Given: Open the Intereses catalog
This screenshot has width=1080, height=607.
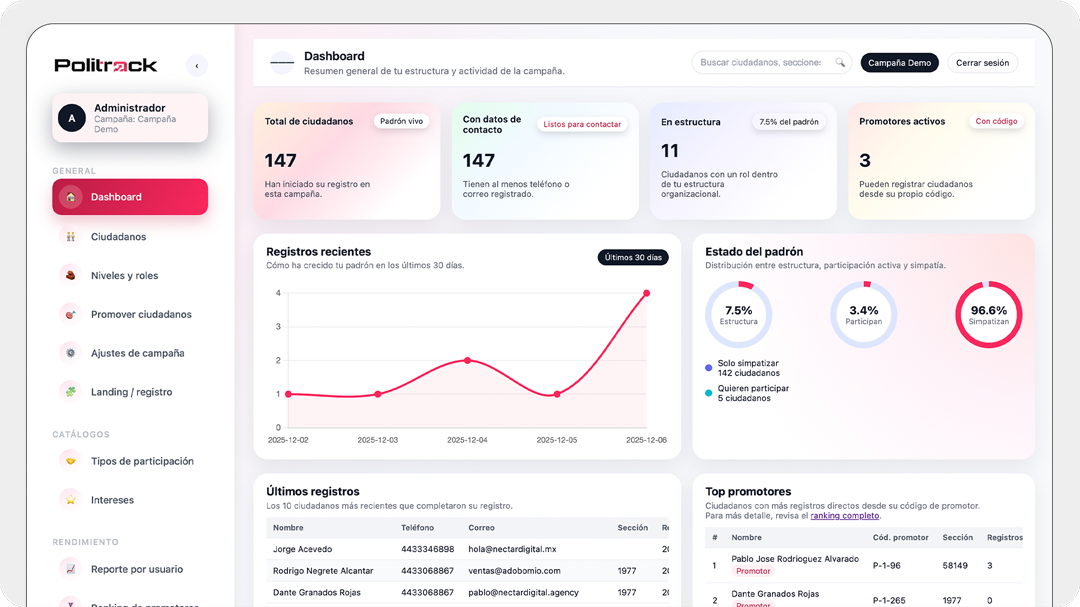Looking at the screenshot, I should (130, 500).
